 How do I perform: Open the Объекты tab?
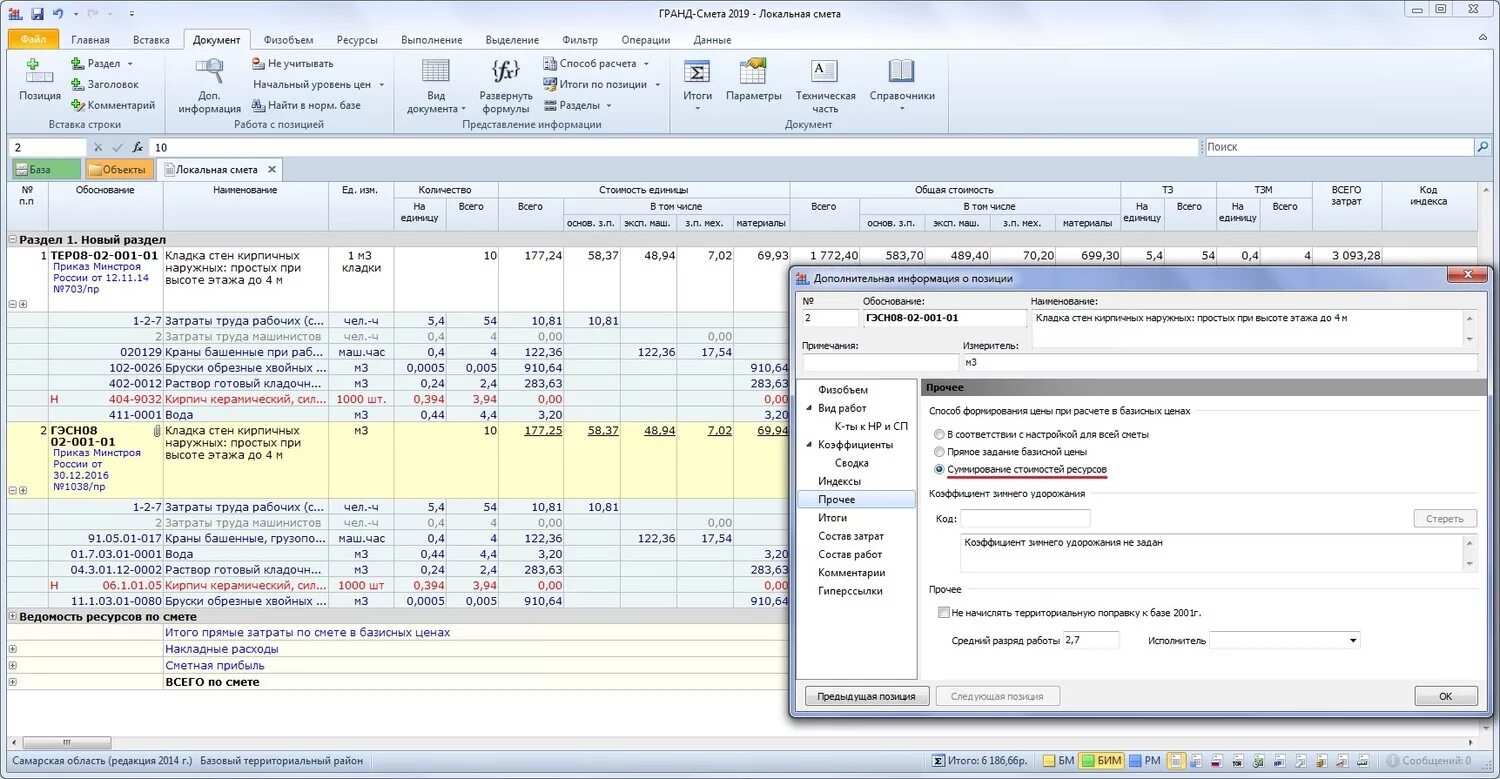(118, 169)
